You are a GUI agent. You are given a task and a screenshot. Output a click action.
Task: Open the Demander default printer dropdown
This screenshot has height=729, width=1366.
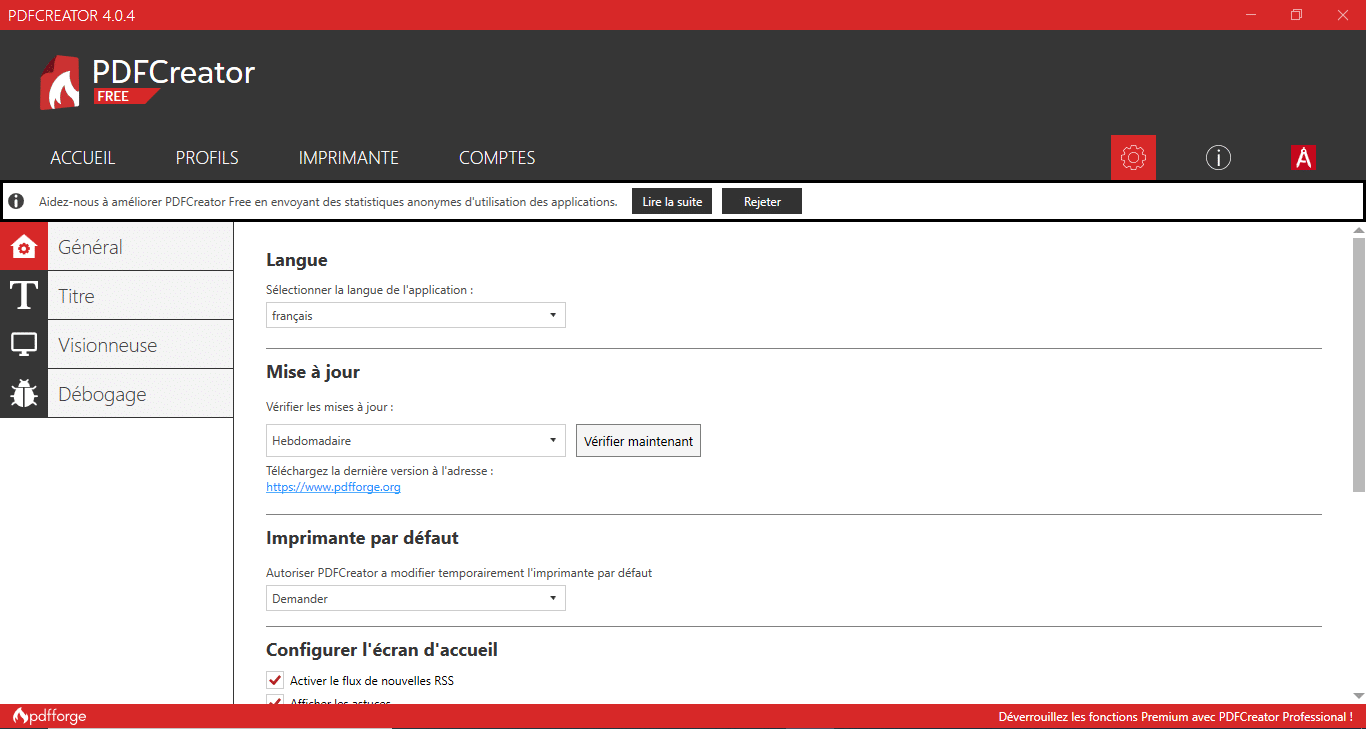(416, 598)
